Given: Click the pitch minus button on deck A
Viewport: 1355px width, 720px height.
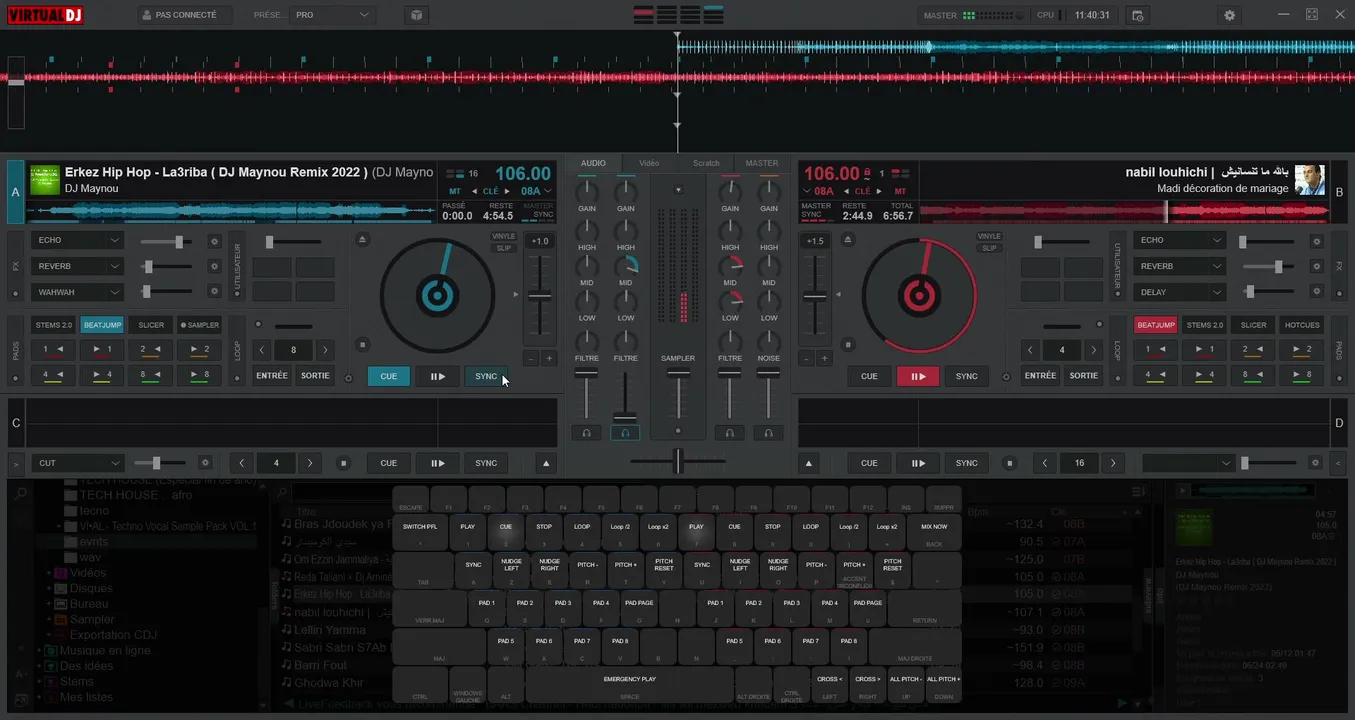Looking at the screenshot, I should [x=531, y=358].
